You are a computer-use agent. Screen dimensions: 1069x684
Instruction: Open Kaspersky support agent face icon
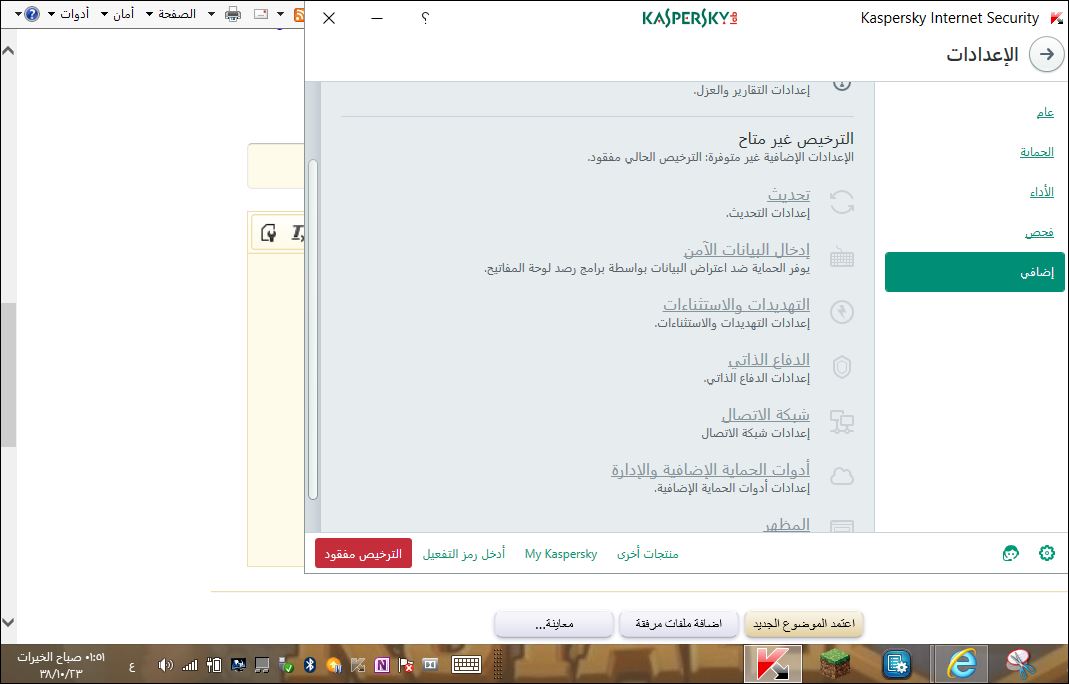[x=1010, y=553]
